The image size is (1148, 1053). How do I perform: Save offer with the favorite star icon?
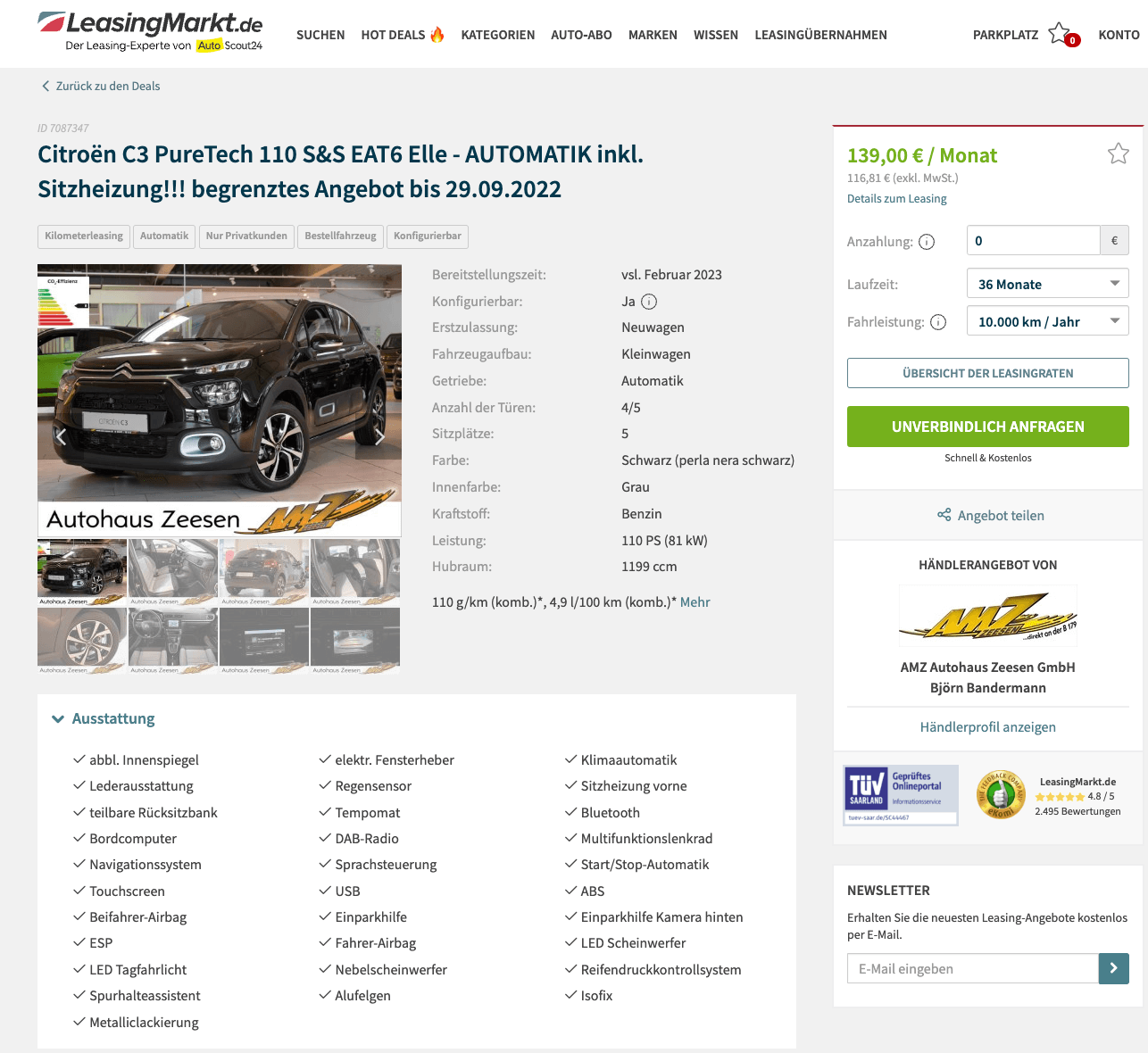(1118, 153)
